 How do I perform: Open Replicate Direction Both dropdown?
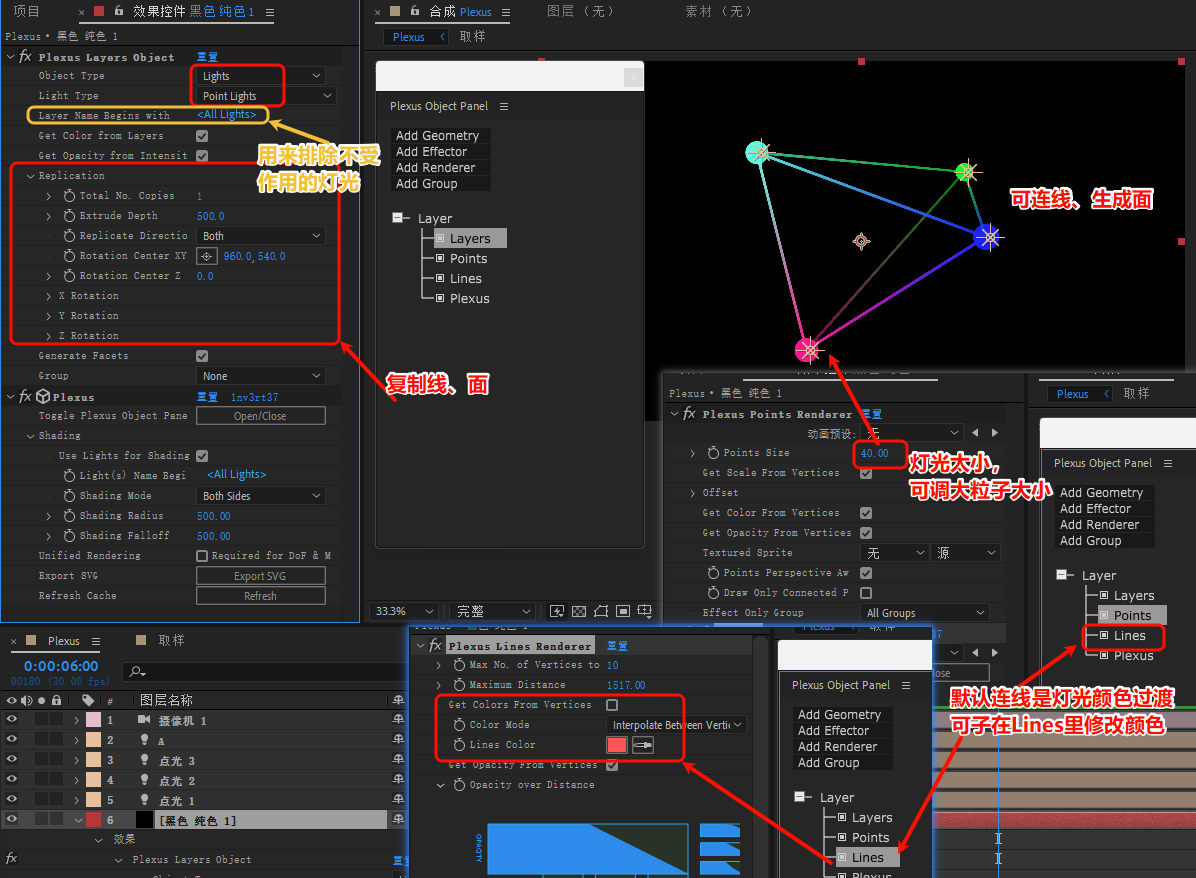[x=261, y=236]
